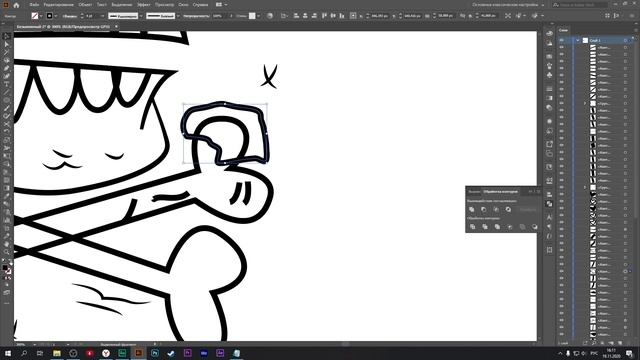The height and width of the screenshot is (360, 640).
Task: Open the Windows Start menu
Action: (7, 353)
